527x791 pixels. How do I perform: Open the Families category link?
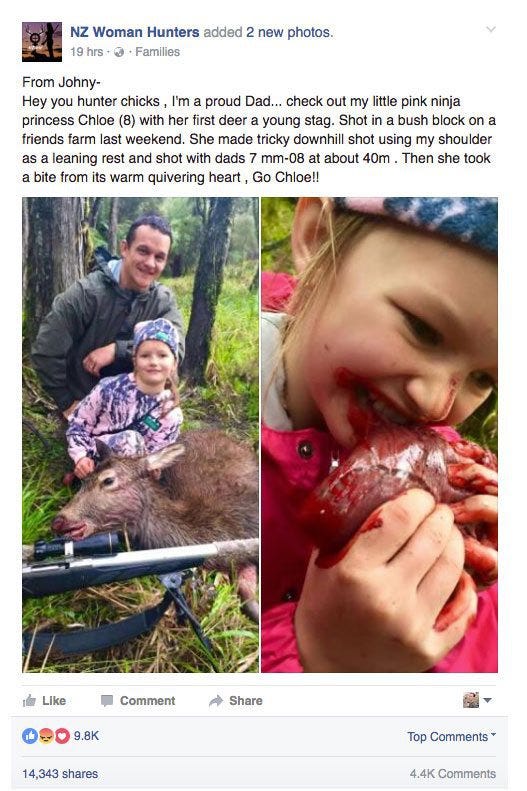pyautogui.click(x=157, y=51)
